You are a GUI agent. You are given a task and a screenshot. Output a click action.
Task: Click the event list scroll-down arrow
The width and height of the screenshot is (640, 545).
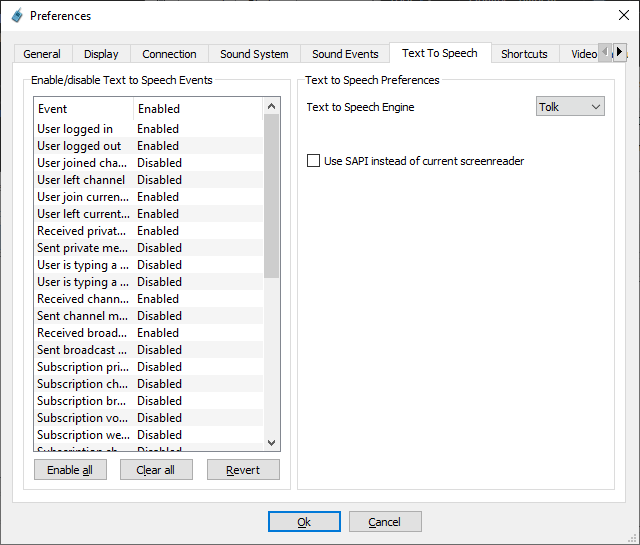pos(271,442)
